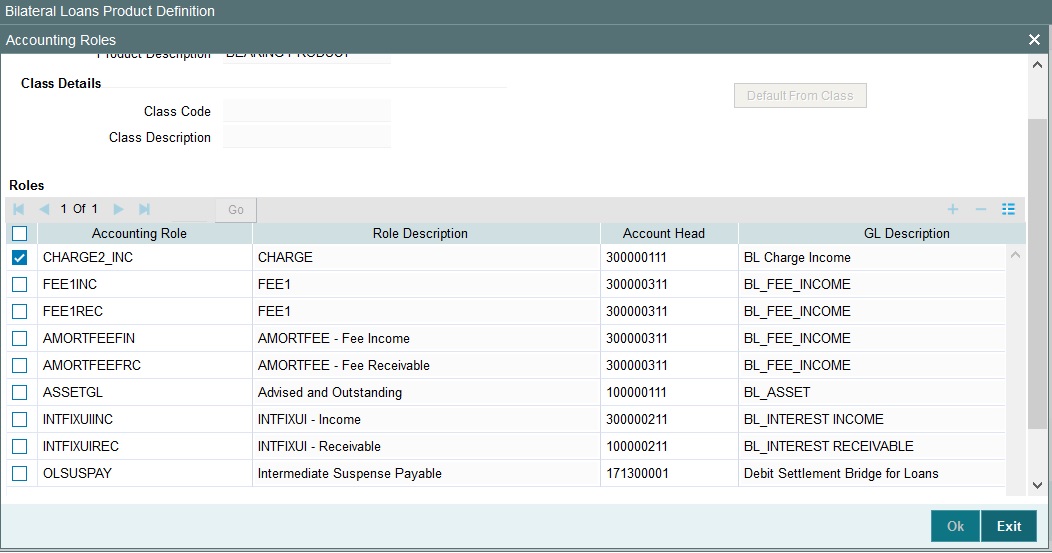Click the dialog scrollbar down arrow

(1037, 485)
